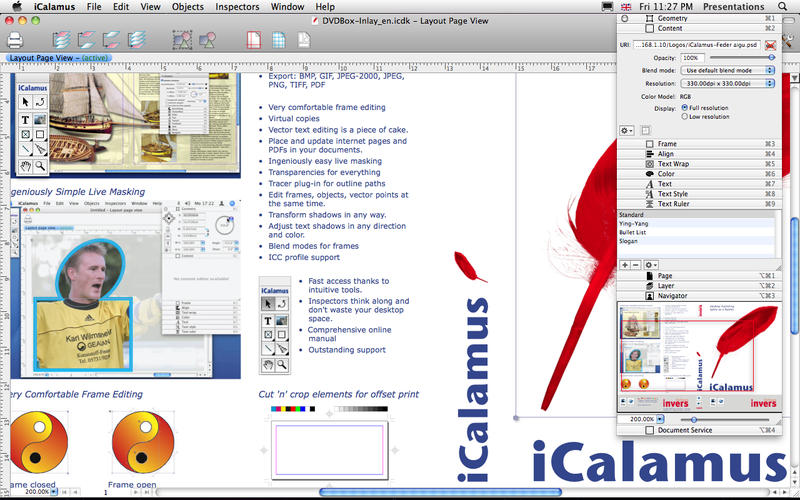Open Spotlight search in the menu bar
Screen dimensions: 800x500
783,7
